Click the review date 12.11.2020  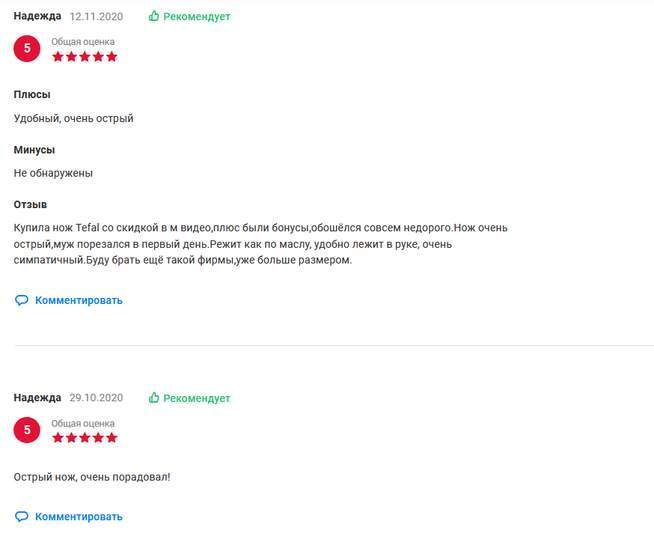coord(95,17)
